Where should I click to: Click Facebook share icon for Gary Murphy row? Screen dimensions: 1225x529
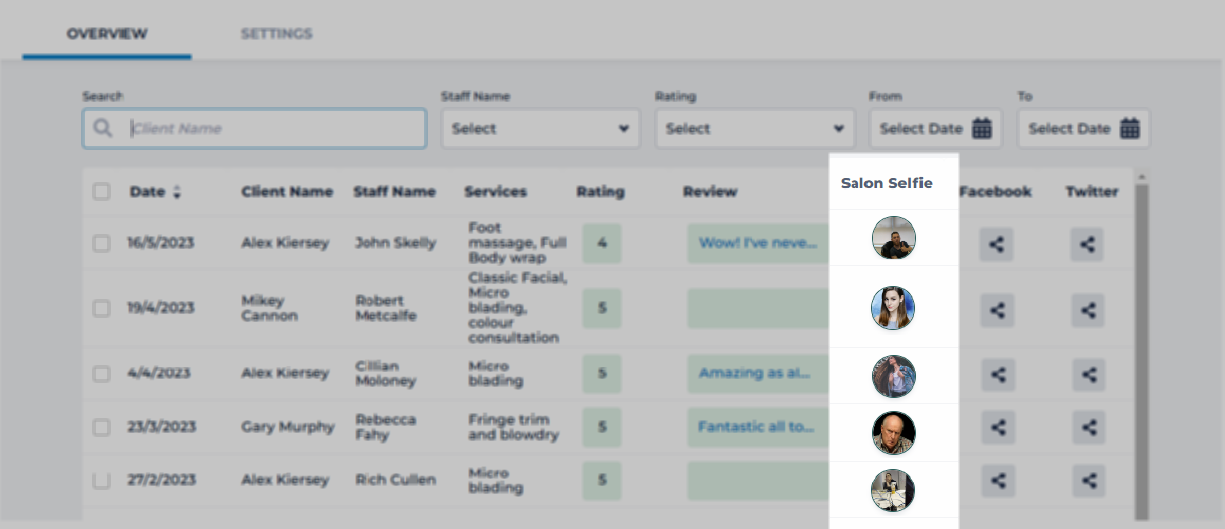click(x=996, y=427)
